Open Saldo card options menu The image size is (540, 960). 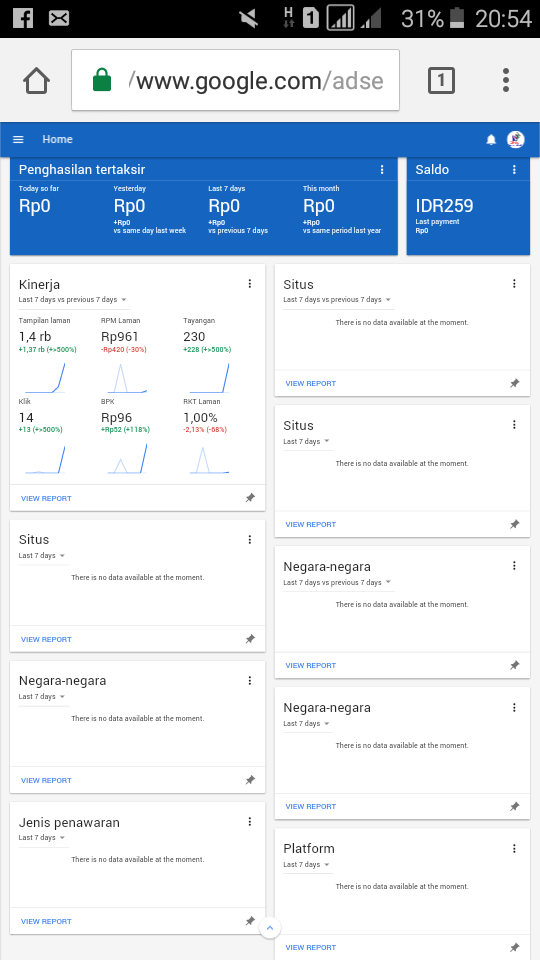point(514,170)
